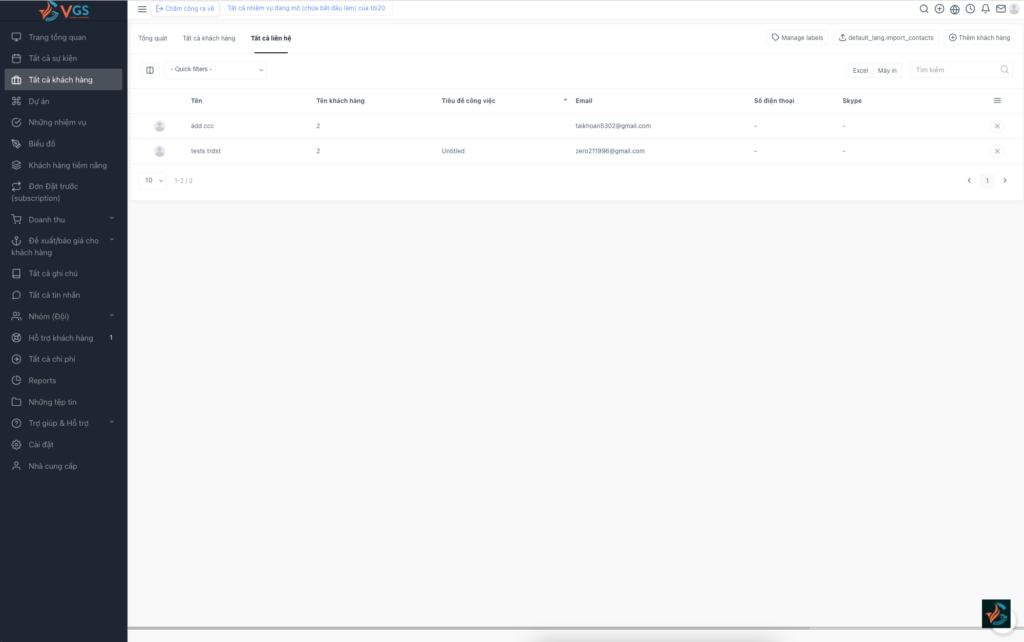Open Những nhiệm vụ in sidebar
This screenshot has width=1024, height=642.
click(x=63, y=122)
